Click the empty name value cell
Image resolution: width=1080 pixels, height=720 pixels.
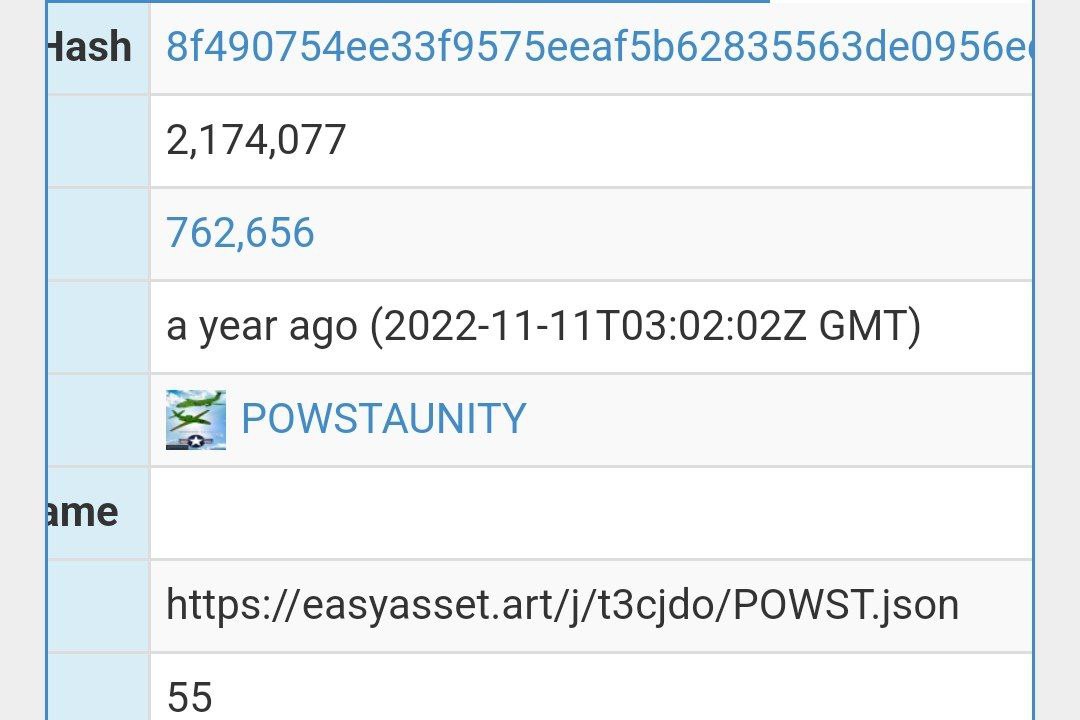(x=591, y=513)
